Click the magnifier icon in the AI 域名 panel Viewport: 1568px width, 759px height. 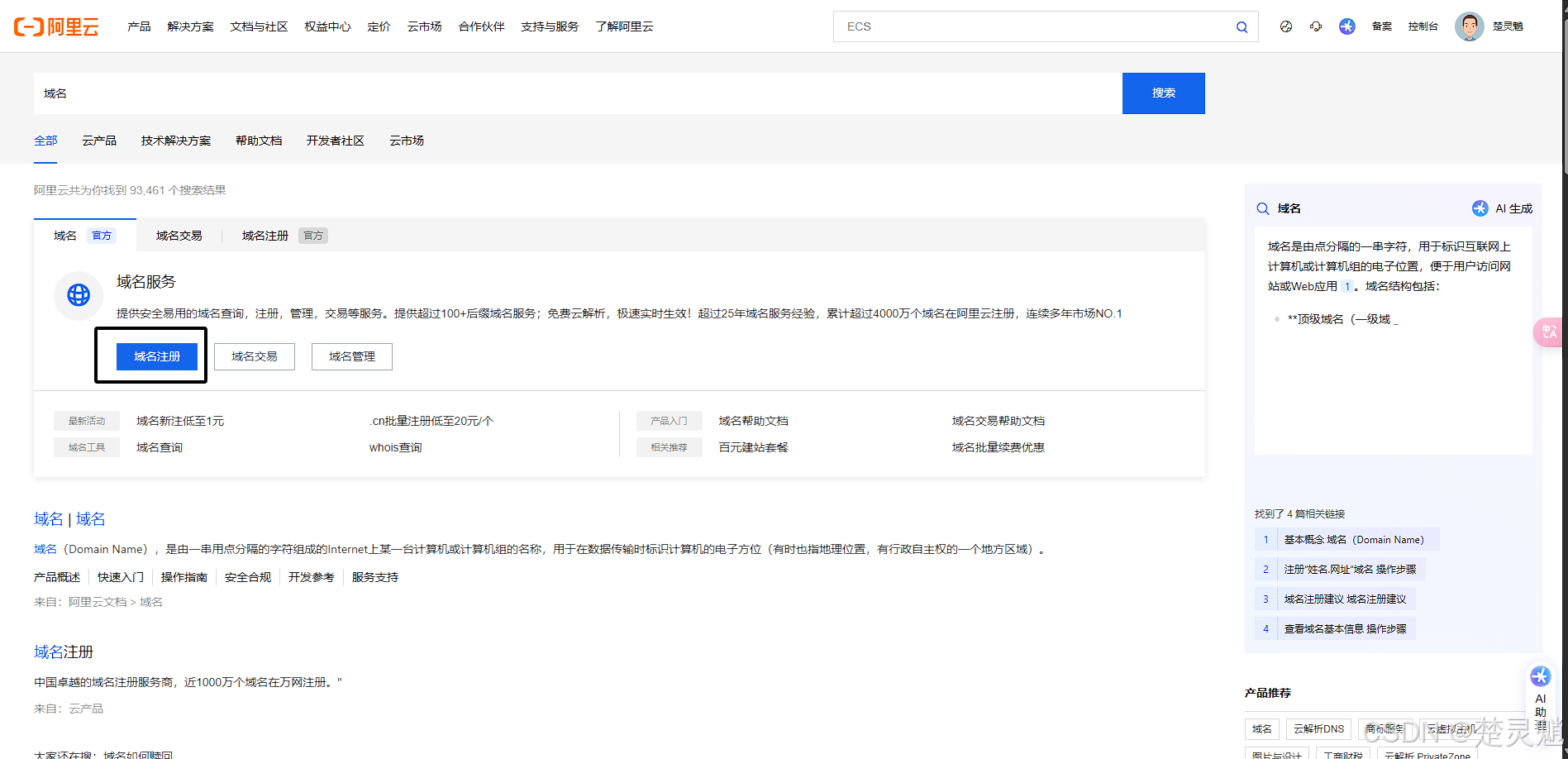coord(1263,208)
